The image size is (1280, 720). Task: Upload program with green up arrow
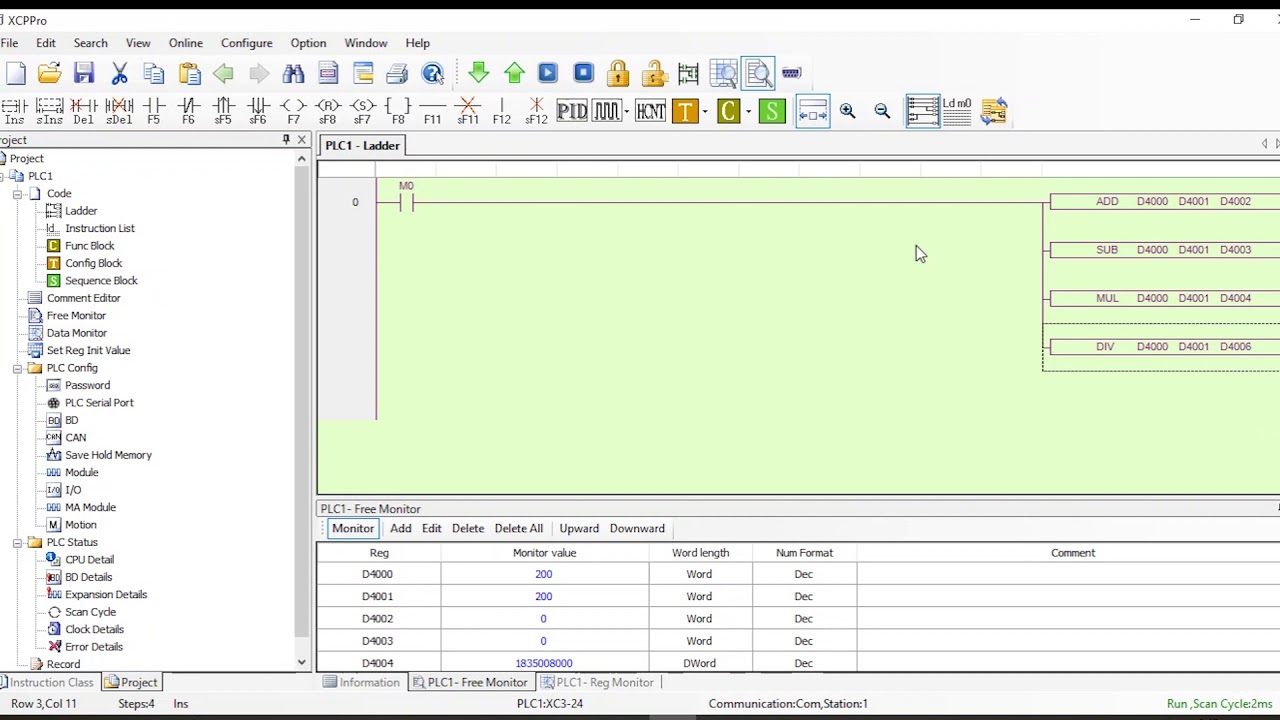(514, 73)
